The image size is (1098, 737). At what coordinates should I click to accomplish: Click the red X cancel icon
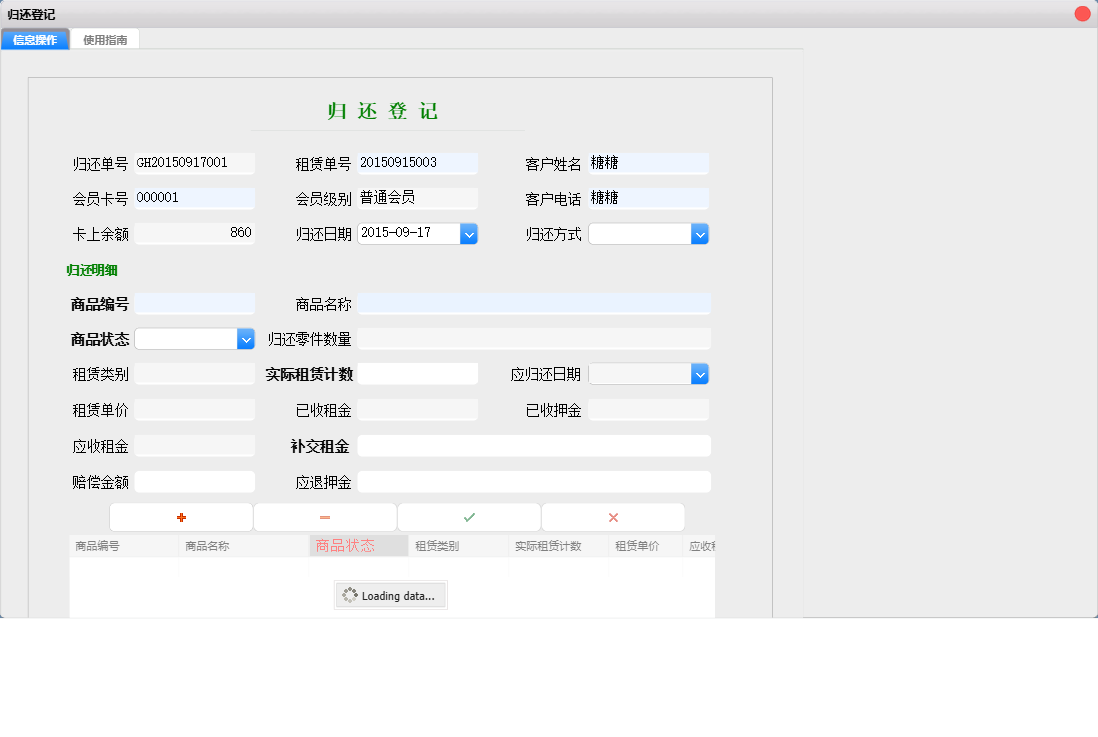pos(613,517)
